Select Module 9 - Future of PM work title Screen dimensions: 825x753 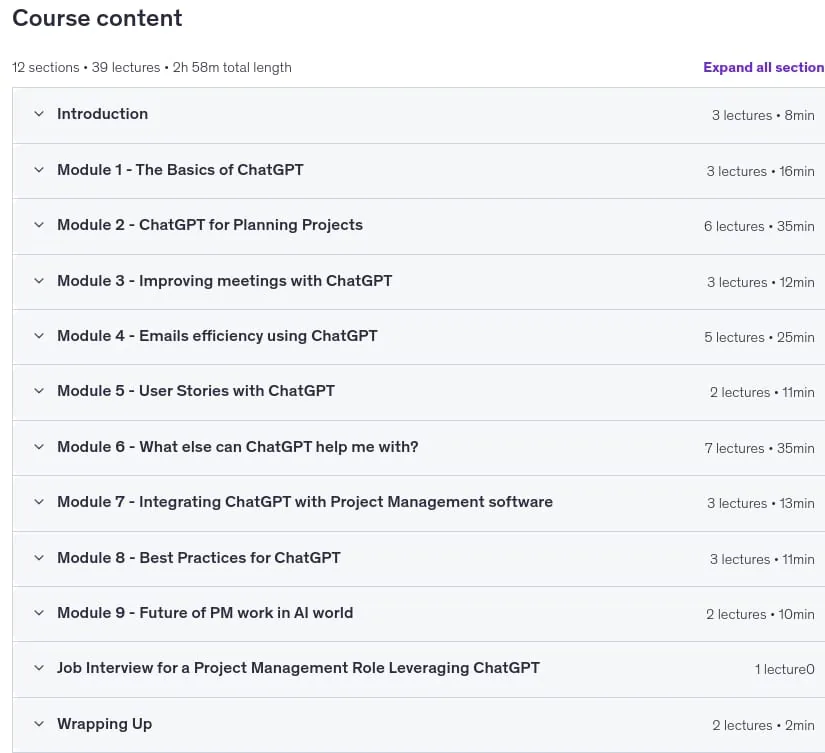[x=205, y=613]
